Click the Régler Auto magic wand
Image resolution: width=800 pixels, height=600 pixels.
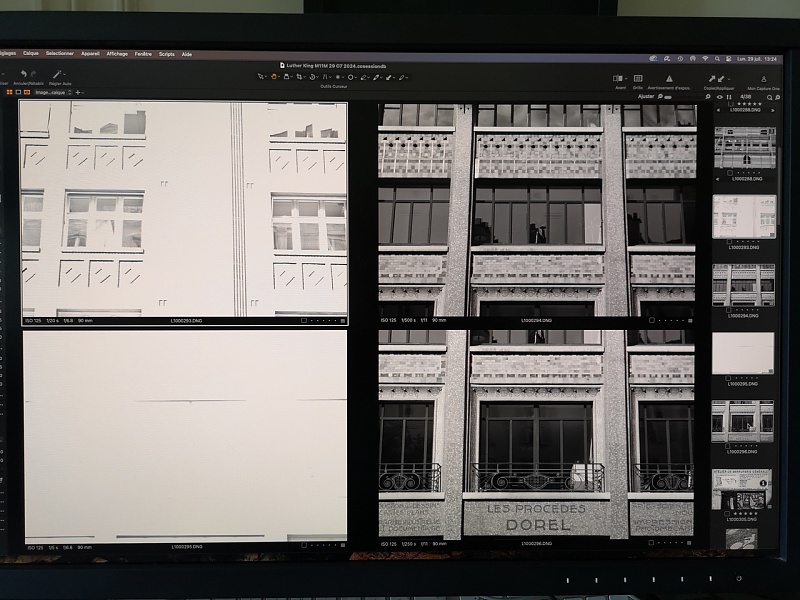tap(58, 75)
